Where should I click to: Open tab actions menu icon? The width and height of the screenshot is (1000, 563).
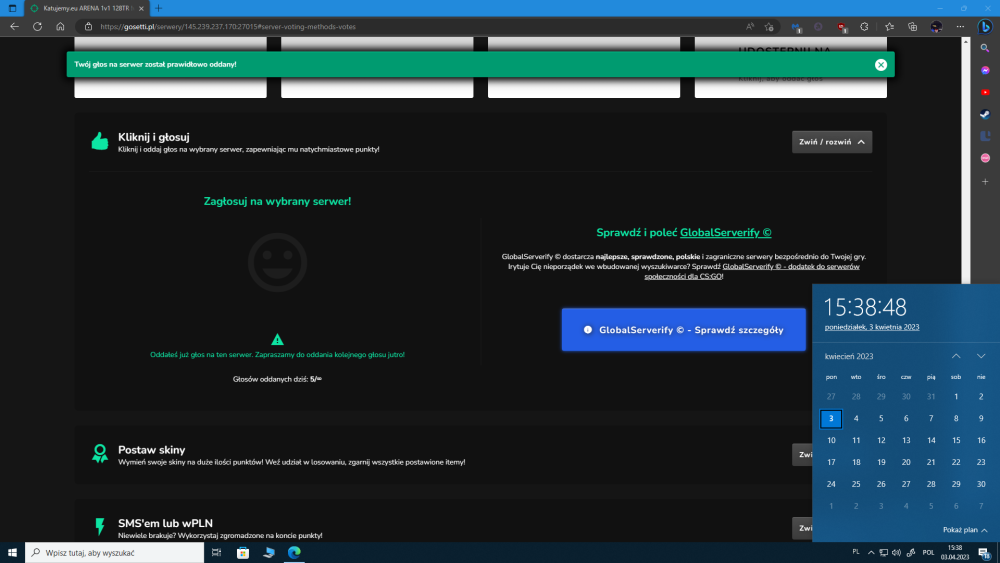pos(12,8)
